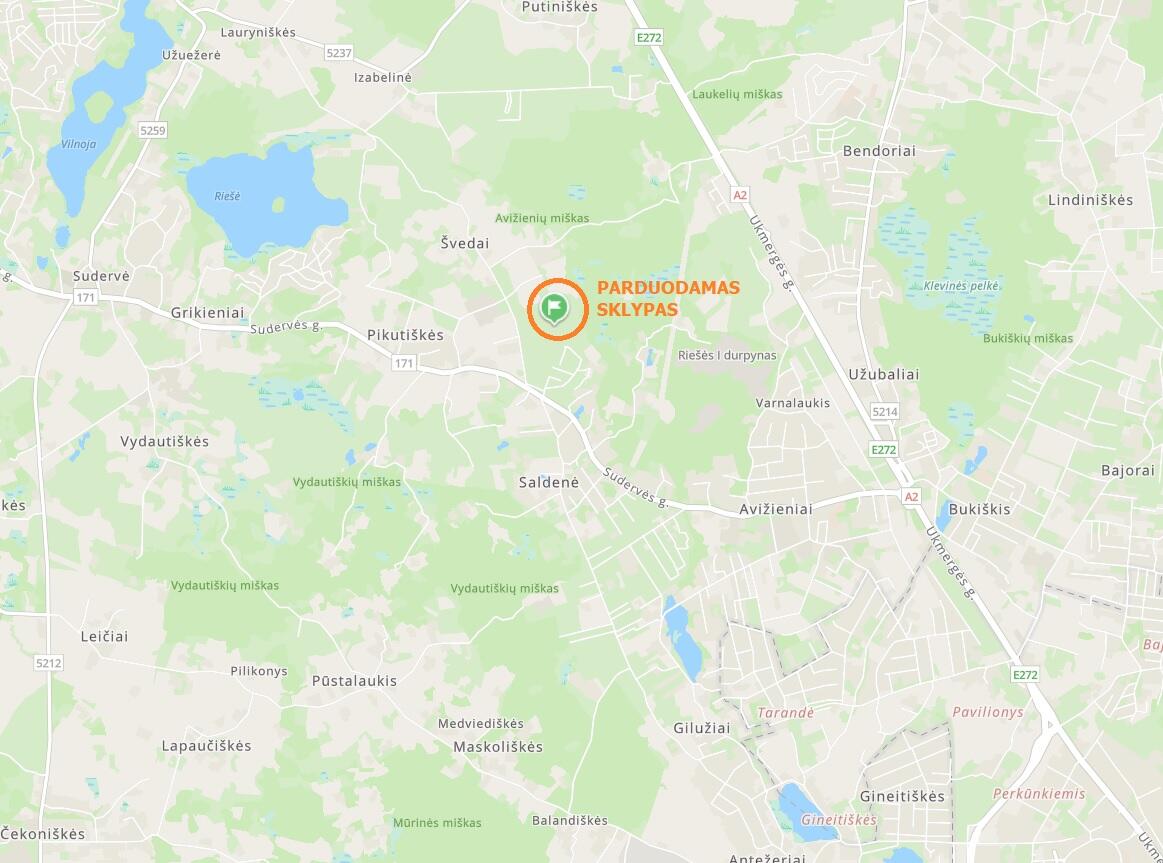Select the Saldenė village label
The width and height of the screenshot is (1163, 863).
(x=549, y=483)
